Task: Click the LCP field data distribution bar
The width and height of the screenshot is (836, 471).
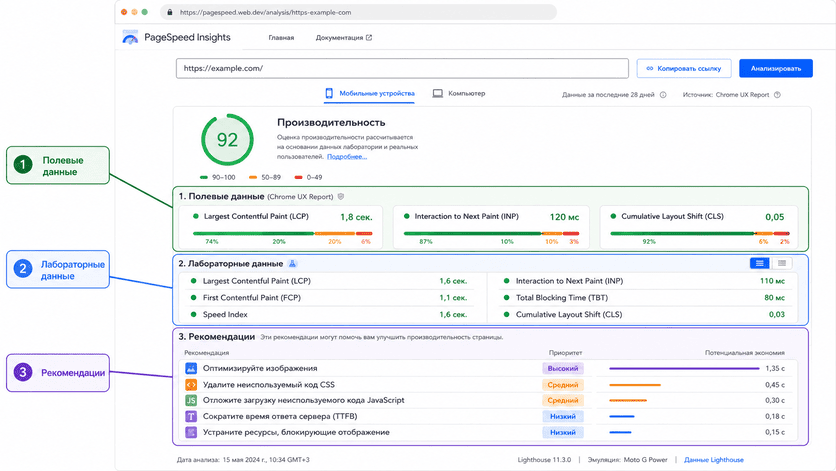Action: [283, 233]
